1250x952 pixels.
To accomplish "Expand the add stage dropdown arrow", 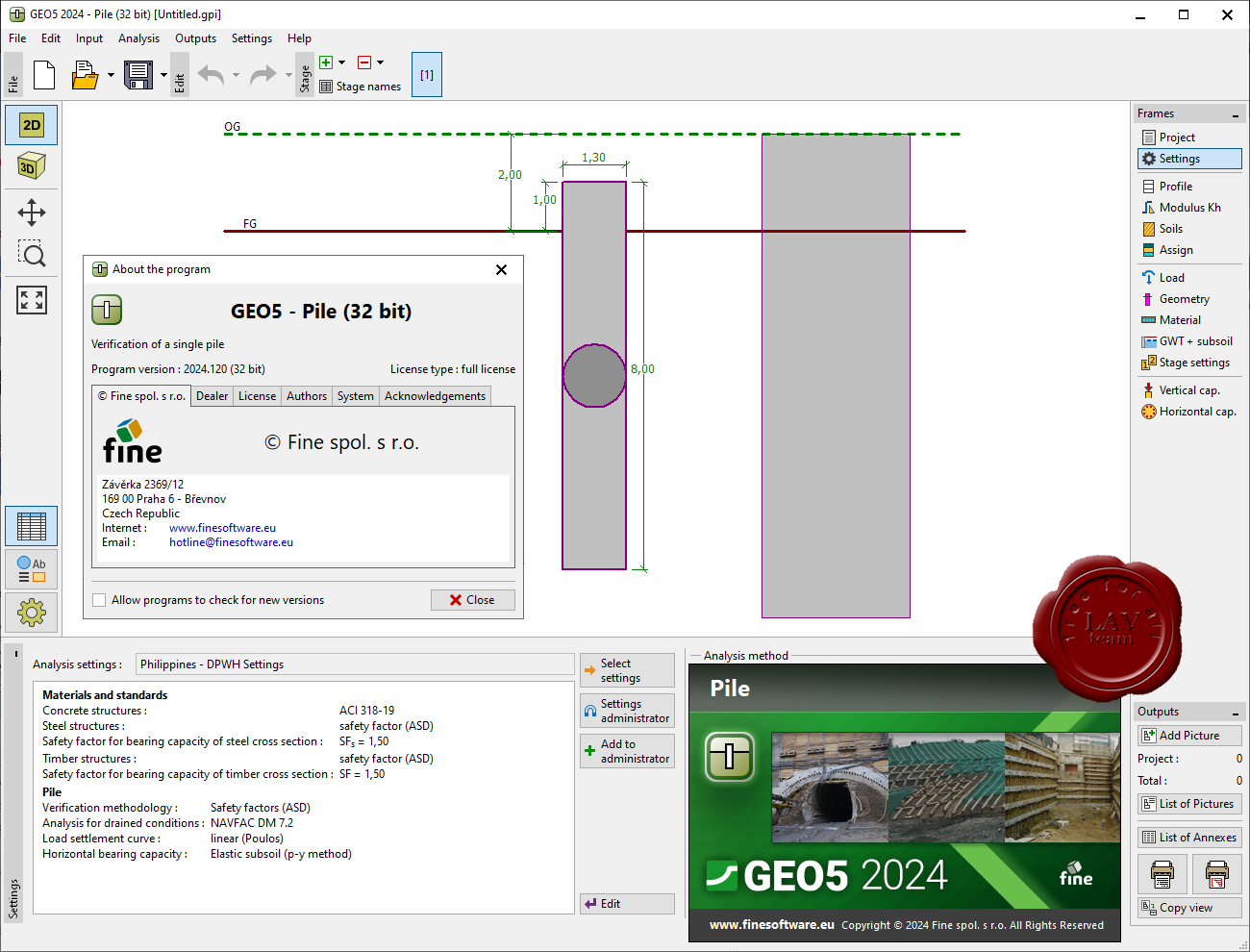I will (x=342, y=63).
